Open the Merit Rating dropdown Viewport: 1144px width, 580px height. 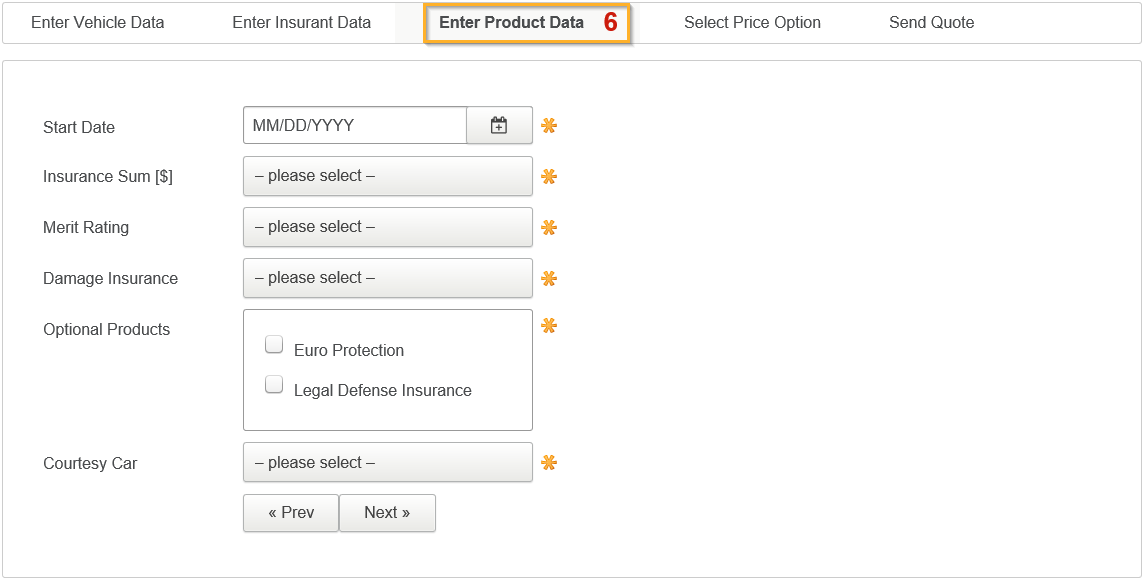point(387,227)
